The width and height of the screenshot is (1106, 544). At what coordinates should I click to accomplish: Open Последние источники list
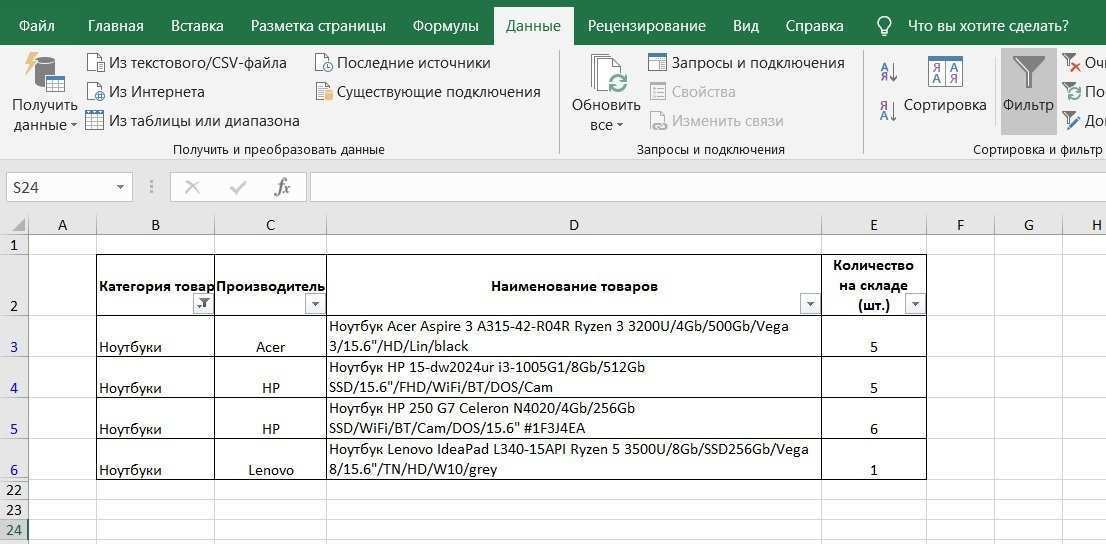(402, 63)
